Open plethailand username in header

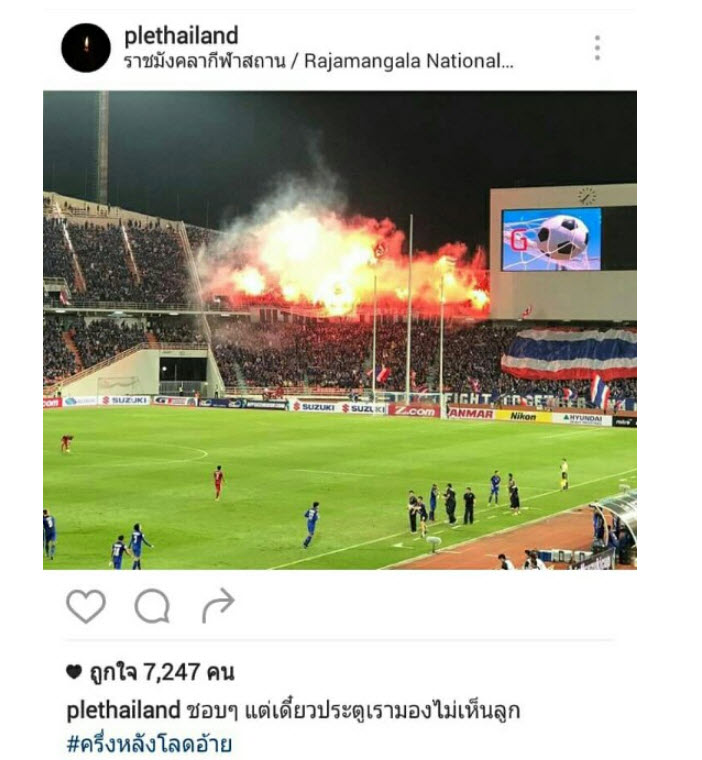[181, 36]
